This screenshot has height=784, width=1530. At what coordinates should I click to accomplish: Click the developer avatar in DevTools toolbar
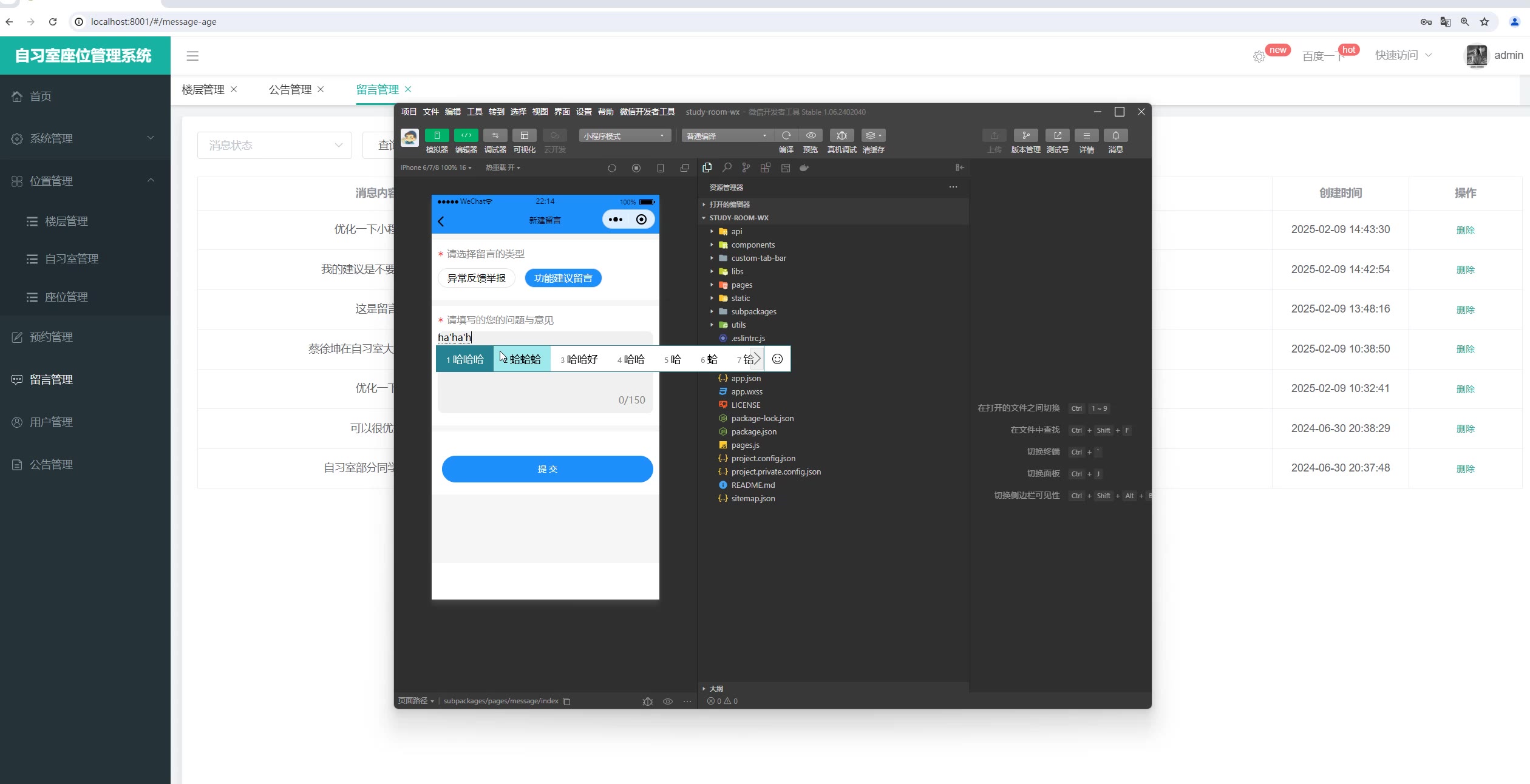(410, 138)
